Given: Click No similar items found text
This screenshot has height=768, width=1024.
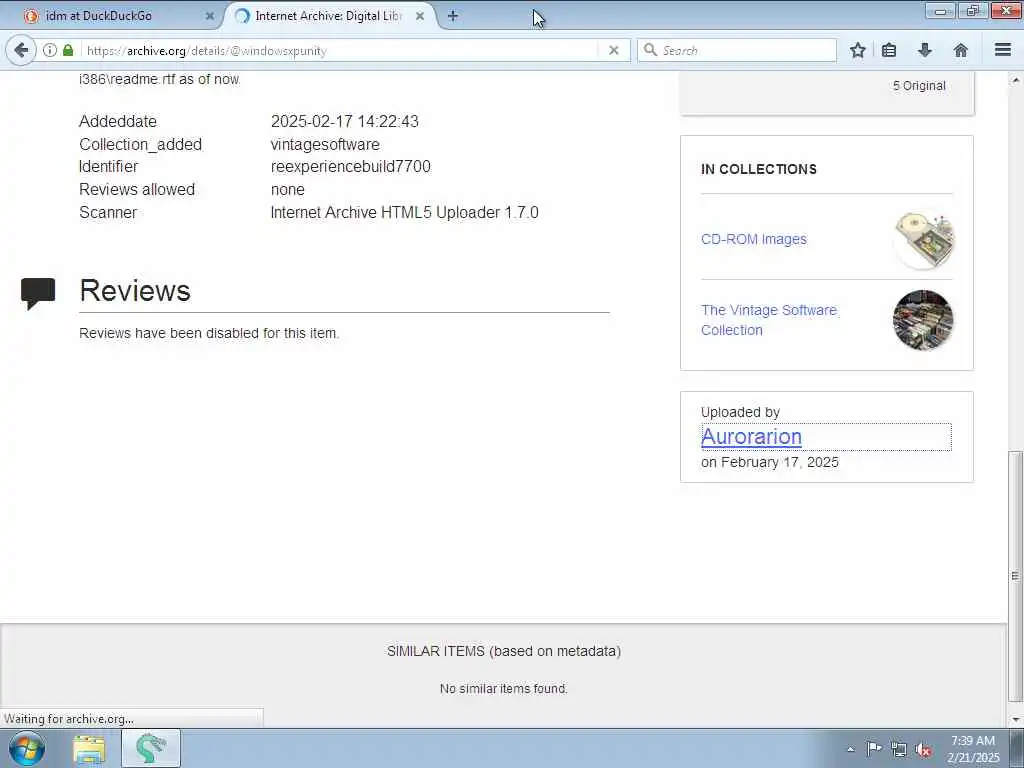Looking at the screenshot, I should coord(504,688).
